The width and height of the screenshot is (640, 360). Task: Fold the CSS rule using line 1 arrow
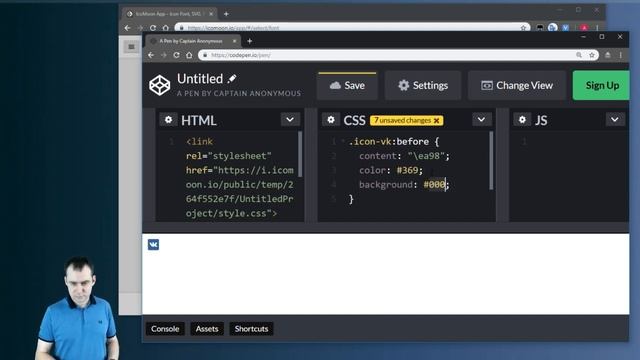coord(343,141)
